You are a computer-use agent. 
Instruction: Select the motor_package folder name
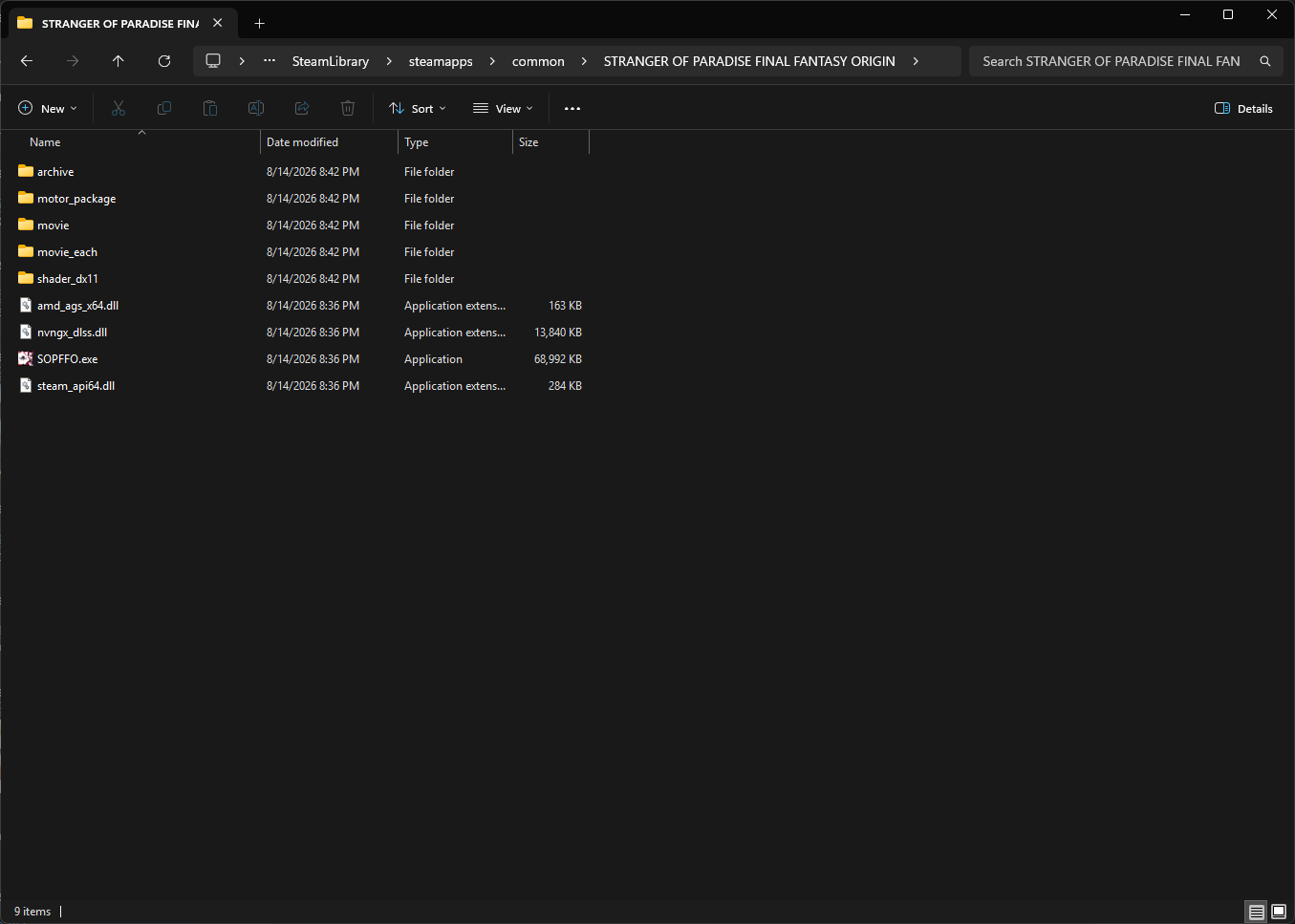[x=76, y=199]
